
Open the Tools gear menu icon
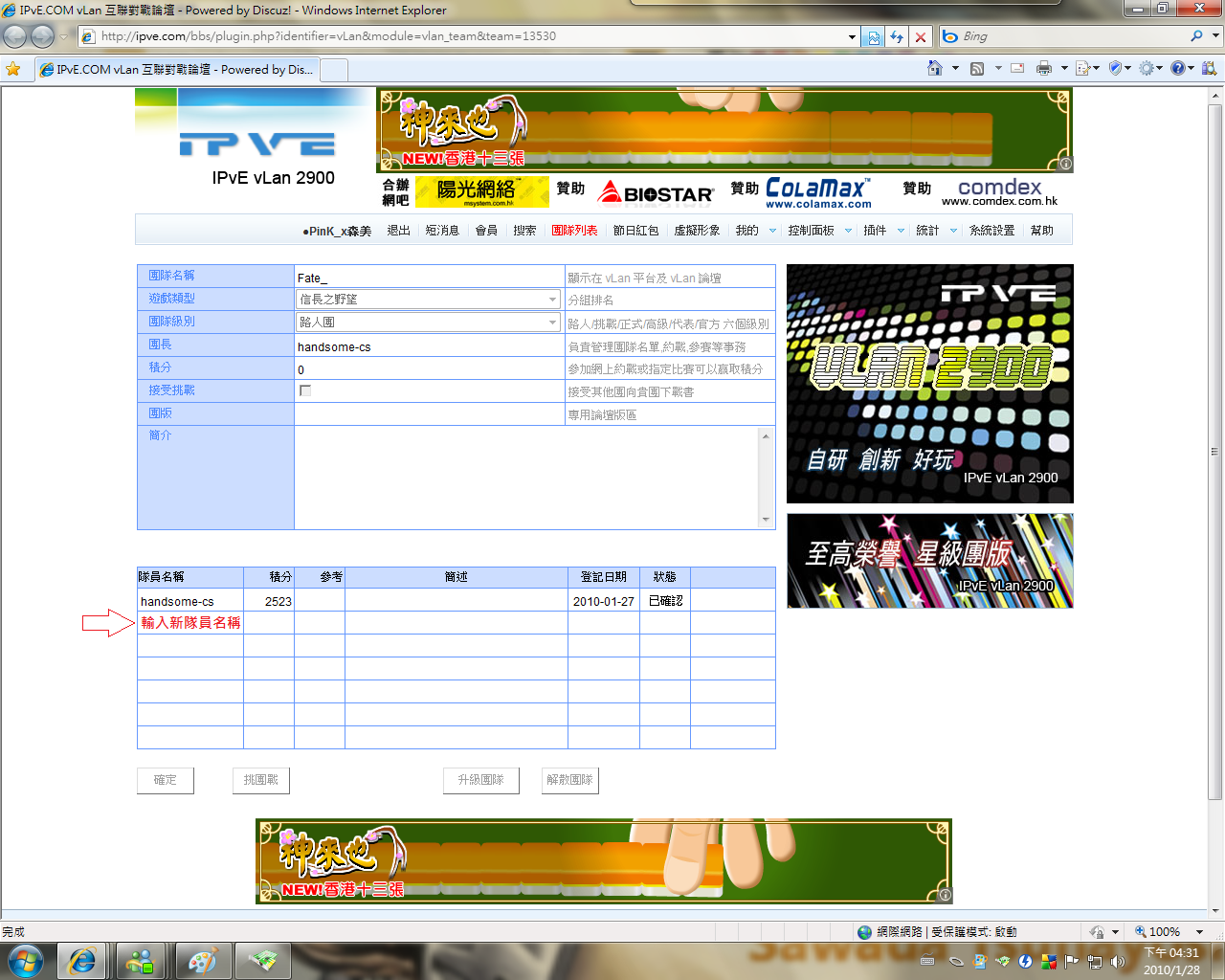[1146, 68]
